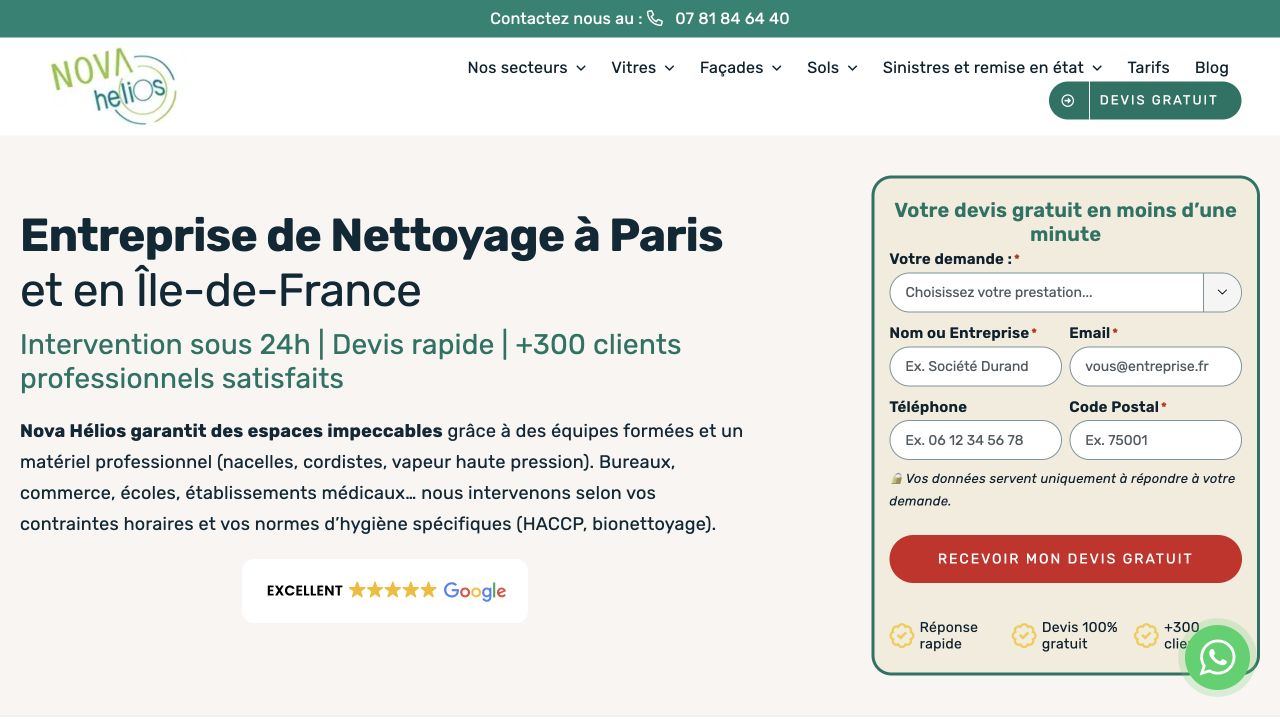Open WhatsApp chat floating button
Screen dimensions: 1280x720
pos(1217,657)
